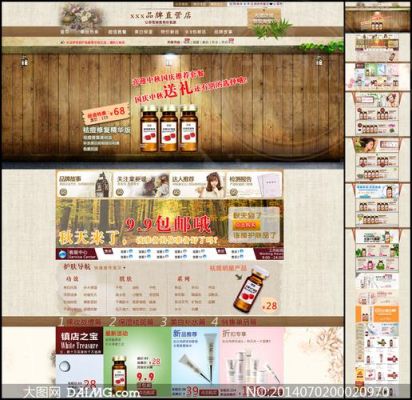Open the 品牌故事 card

(x=84, y=184)
